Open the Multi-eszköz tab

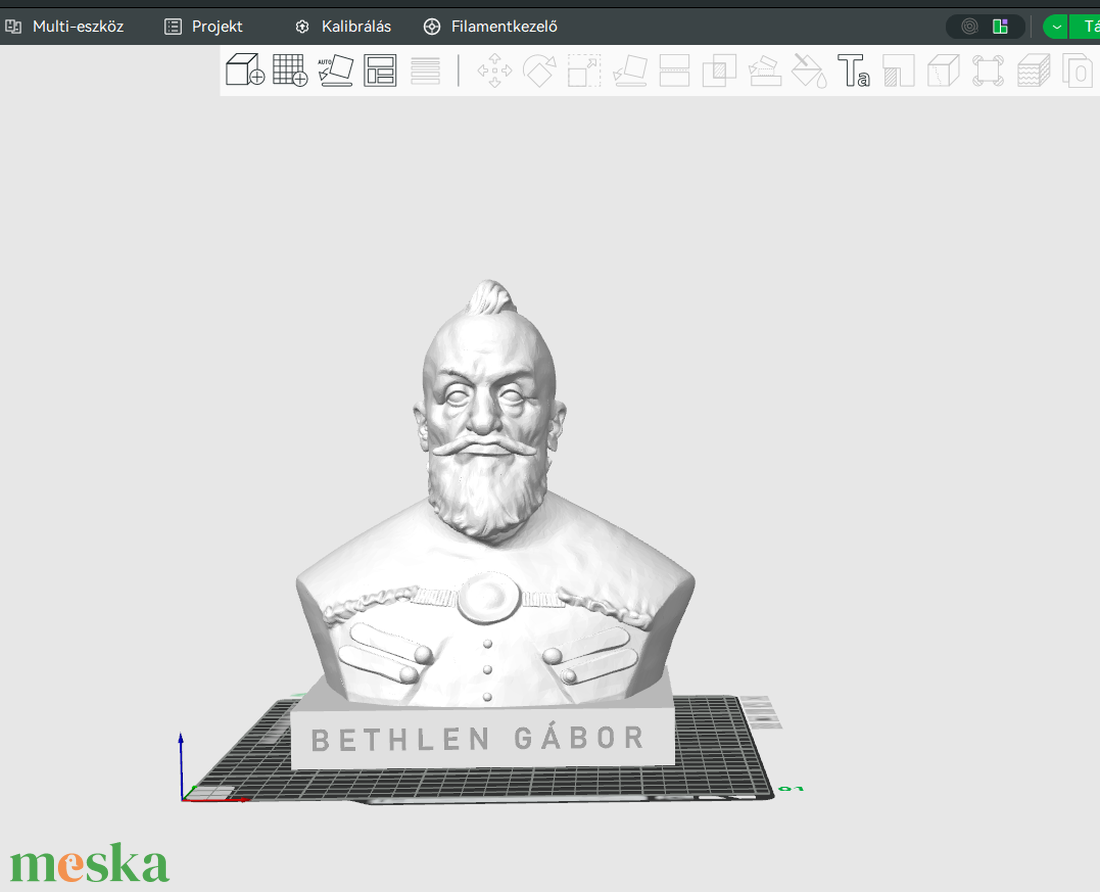(65, 27)
